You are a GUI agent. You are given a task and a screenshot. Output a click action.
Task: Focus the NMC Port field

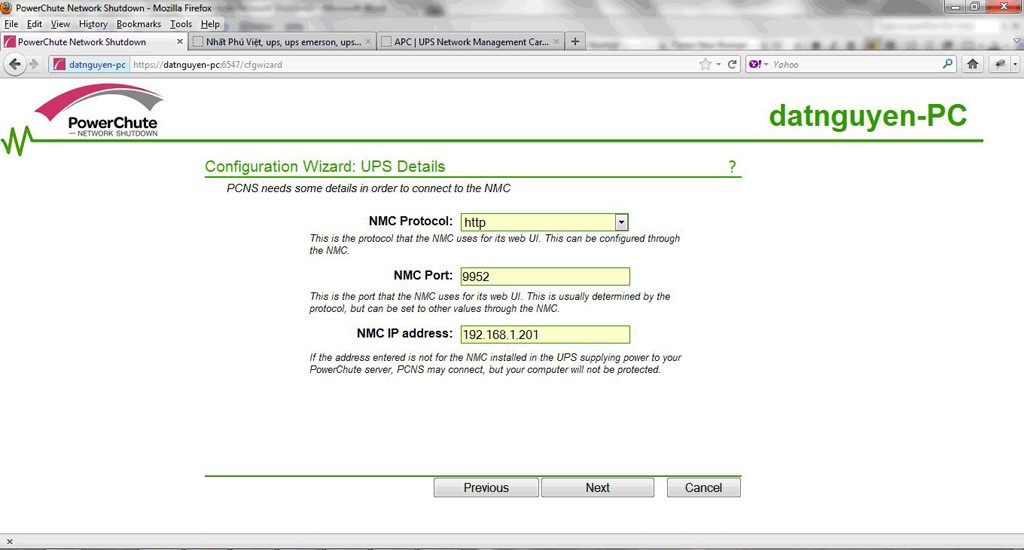[x=545, y=276]
